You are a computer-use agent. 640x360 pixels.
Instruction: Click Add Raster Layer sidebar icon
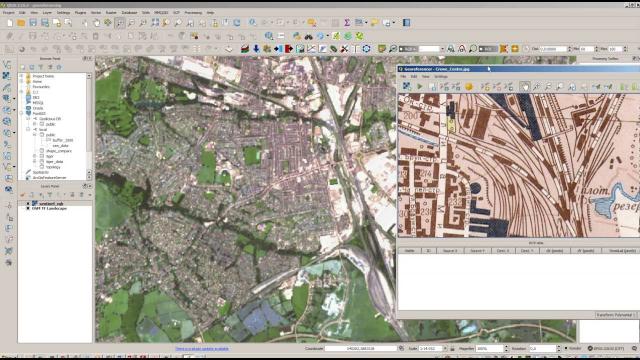[x=7, y=76]
